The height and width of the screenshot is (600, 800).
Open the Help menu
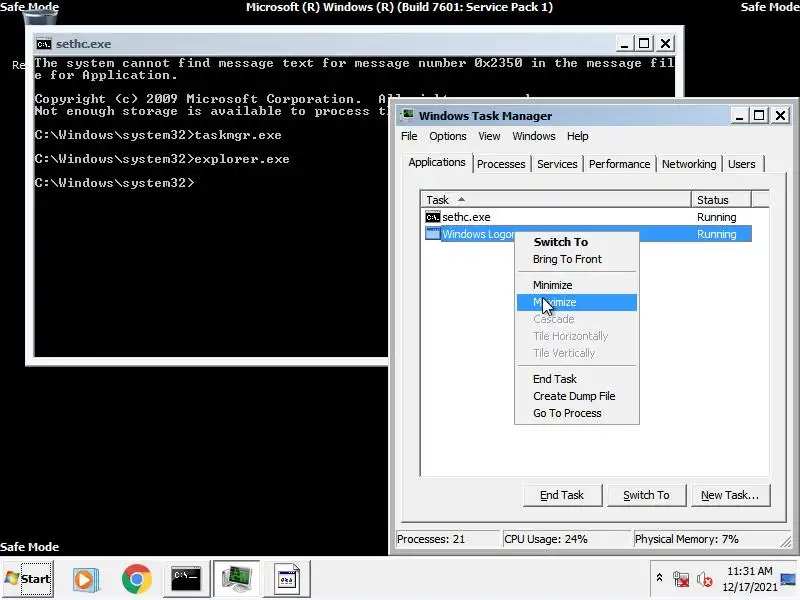click(x=577, y=136)
